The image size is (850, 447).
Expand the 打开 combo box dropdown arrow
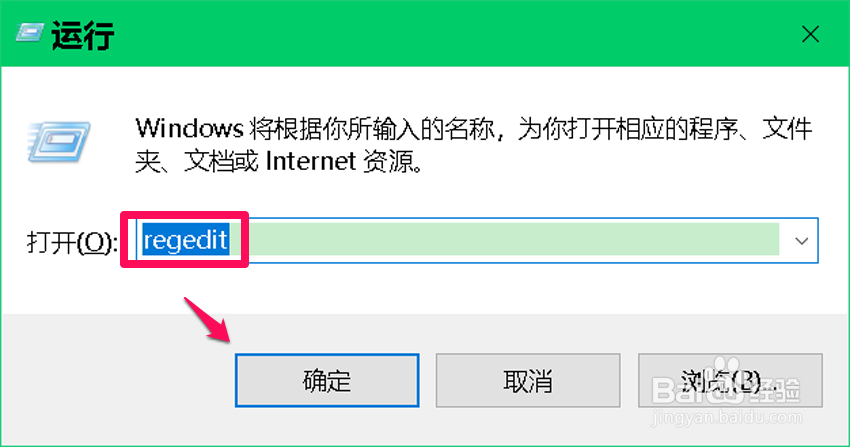tap(801, 241)
